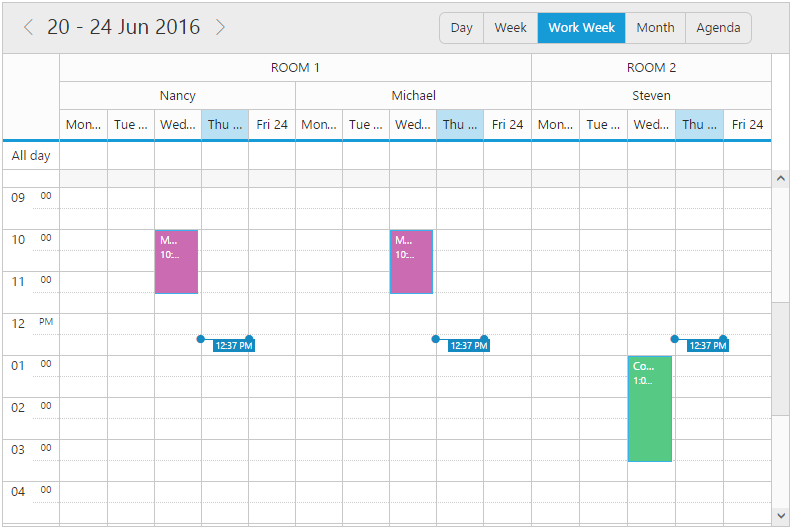Viewport: 793px width, 530px height.
Task: Select the Work Week view
Action: [x=581, y=28]
